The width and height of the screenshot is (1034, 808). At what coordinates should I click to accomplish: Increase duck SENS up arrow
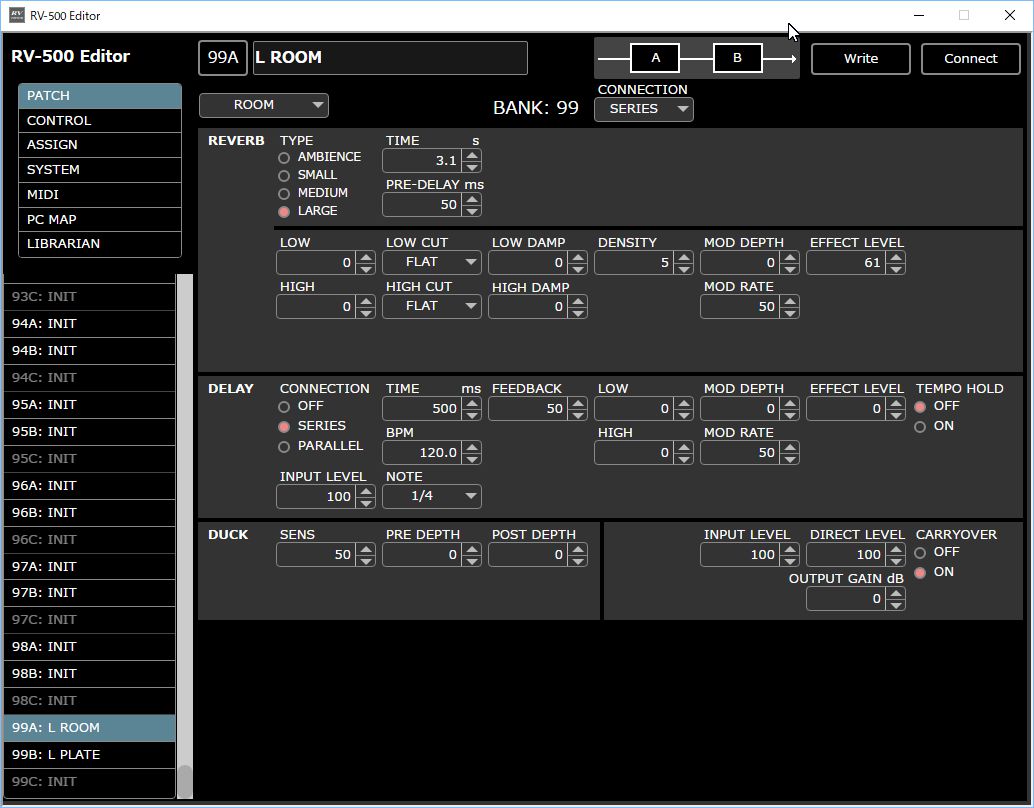point(365,549)
